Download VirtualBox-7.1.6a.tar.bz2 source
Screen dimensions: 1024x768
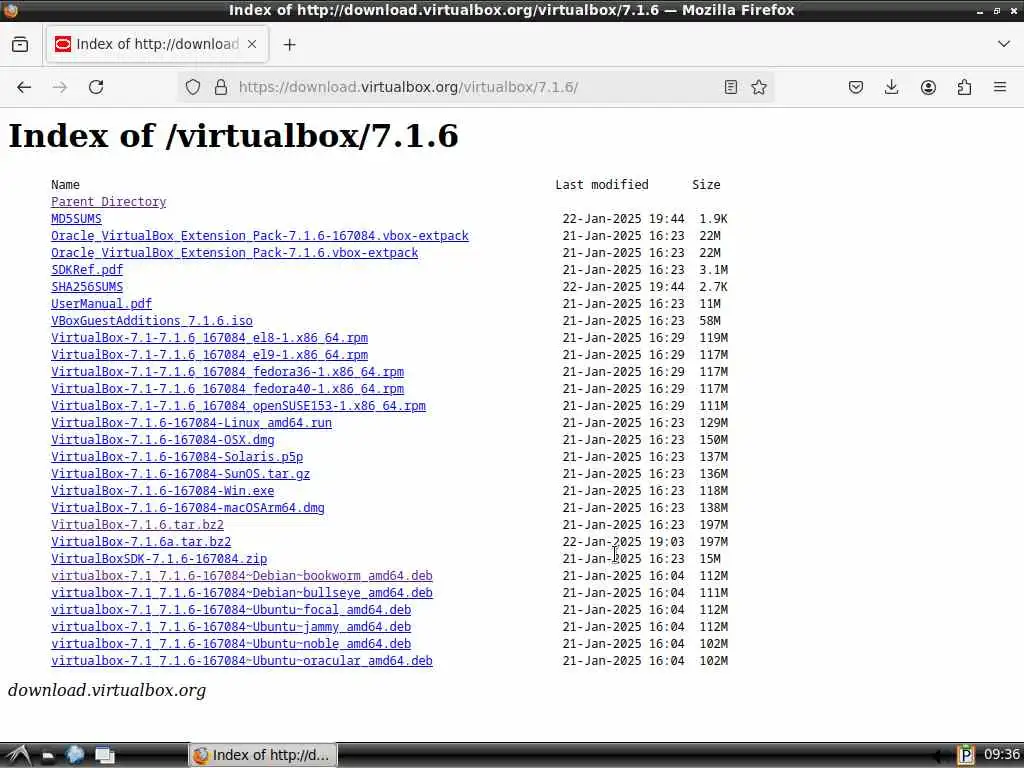(x=141, y=541)
